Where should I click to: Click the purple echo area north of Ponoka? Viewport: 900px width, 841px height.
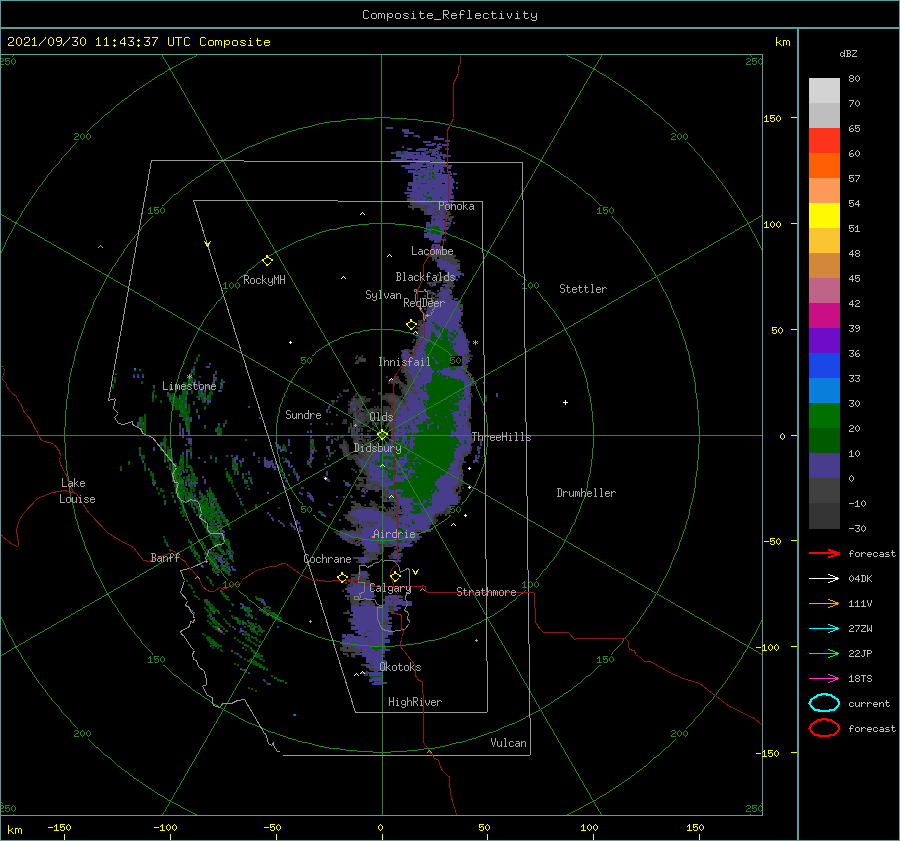tap(429, 172)
